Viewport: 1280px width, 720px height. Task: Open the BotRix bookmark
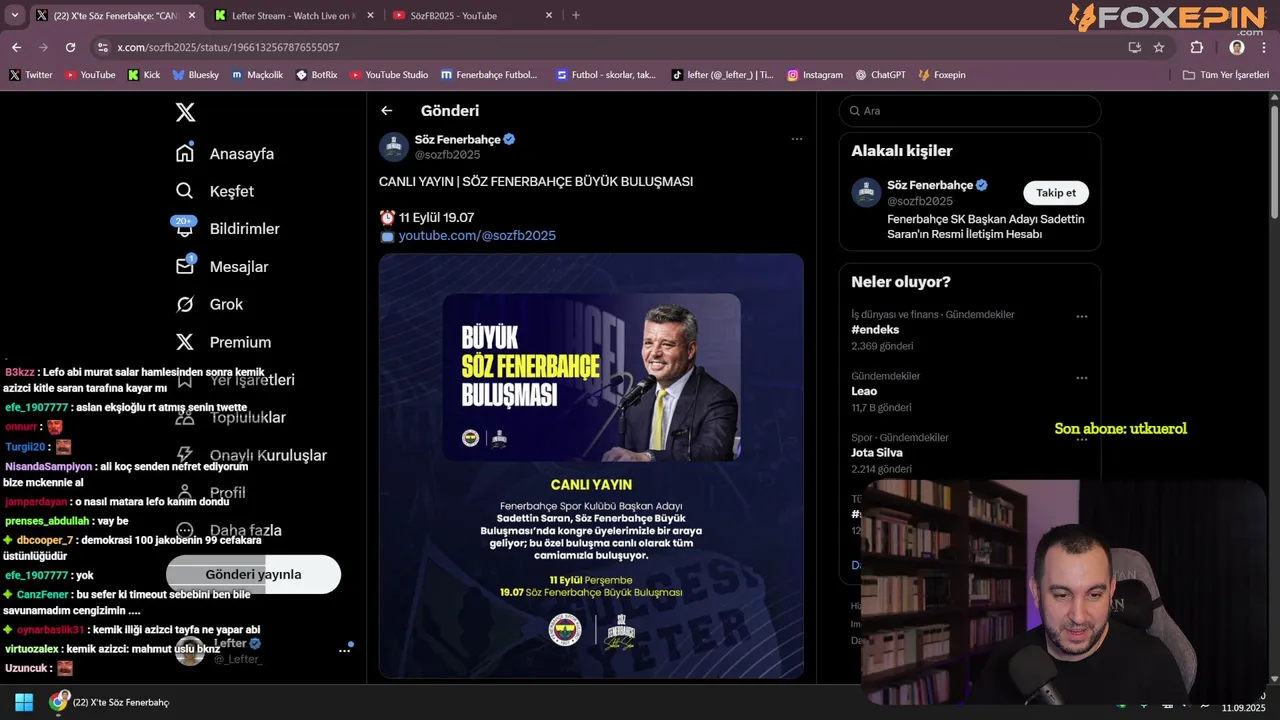317,75
